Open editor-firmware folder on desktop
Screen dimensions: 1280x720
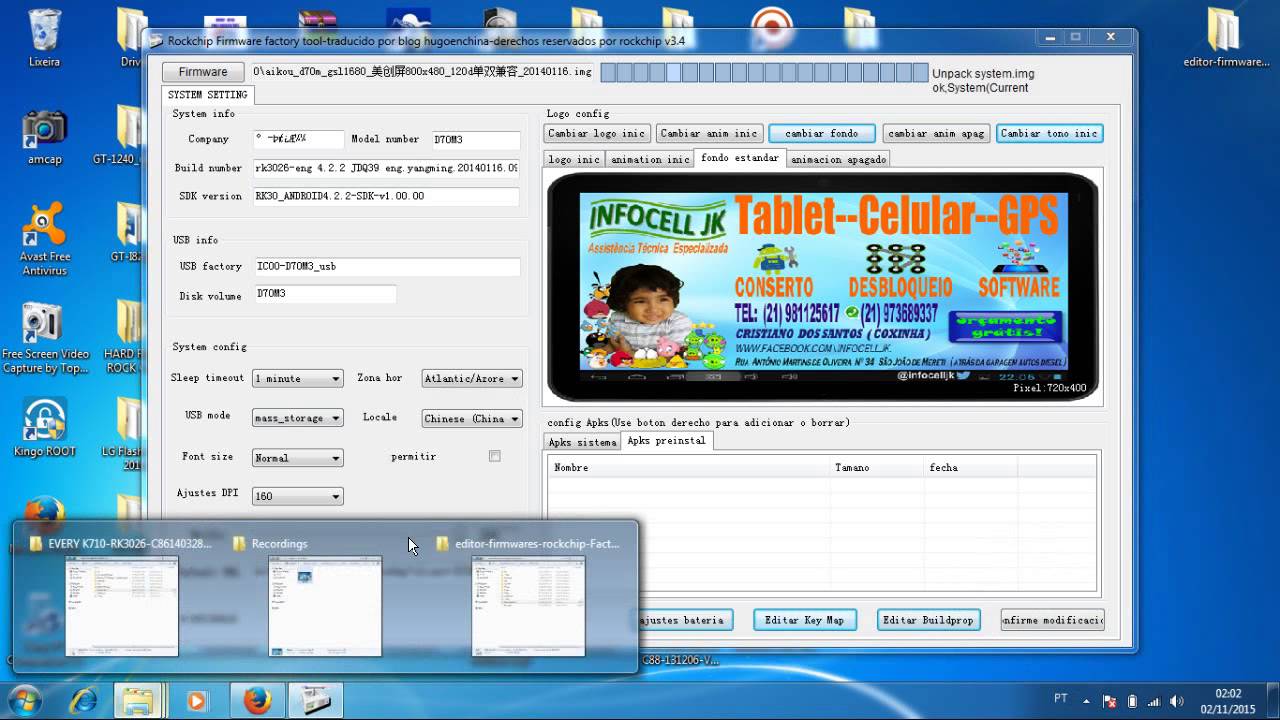click(x=1226, y=38)
